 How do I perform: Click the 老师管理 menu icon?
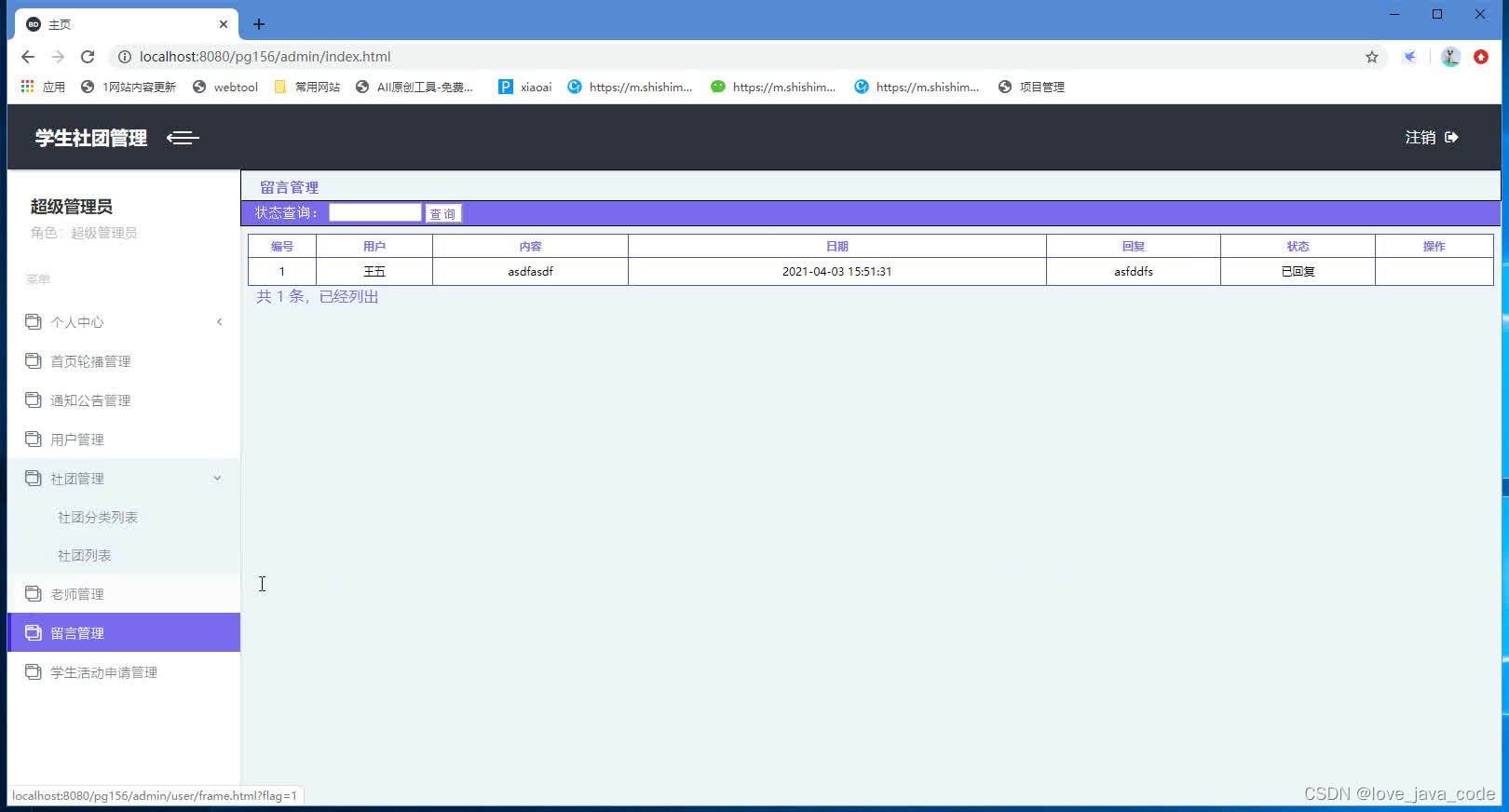[34, 593]
